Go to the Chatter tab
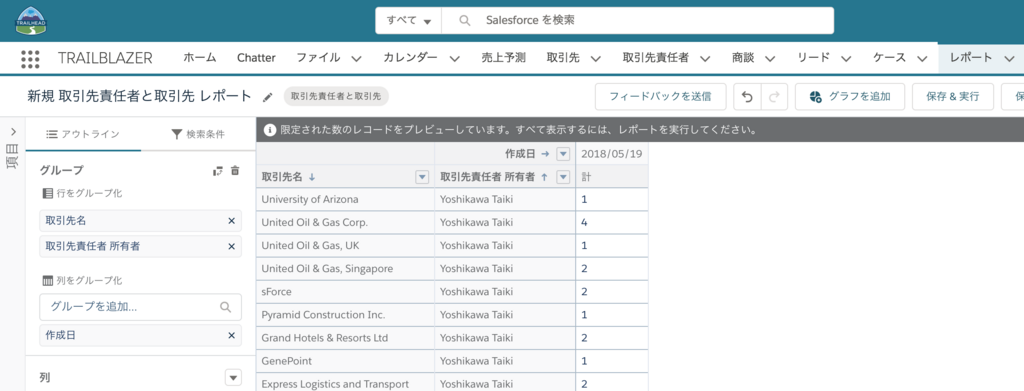Image resolution: width=1024 pixels, height=391 pixels. tap(256, 57)
